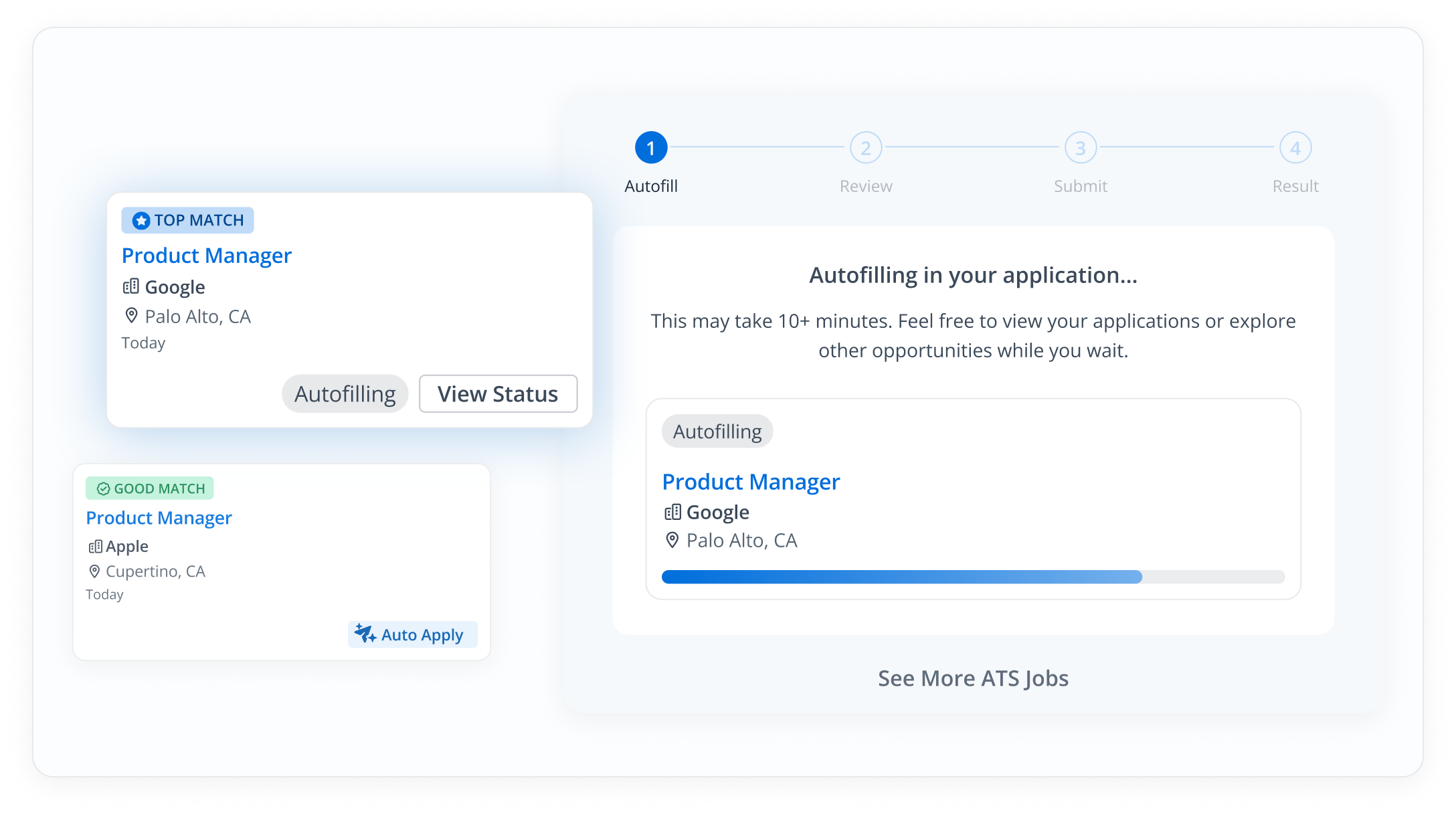Open Product Manager title on the Google top match card

207,256
